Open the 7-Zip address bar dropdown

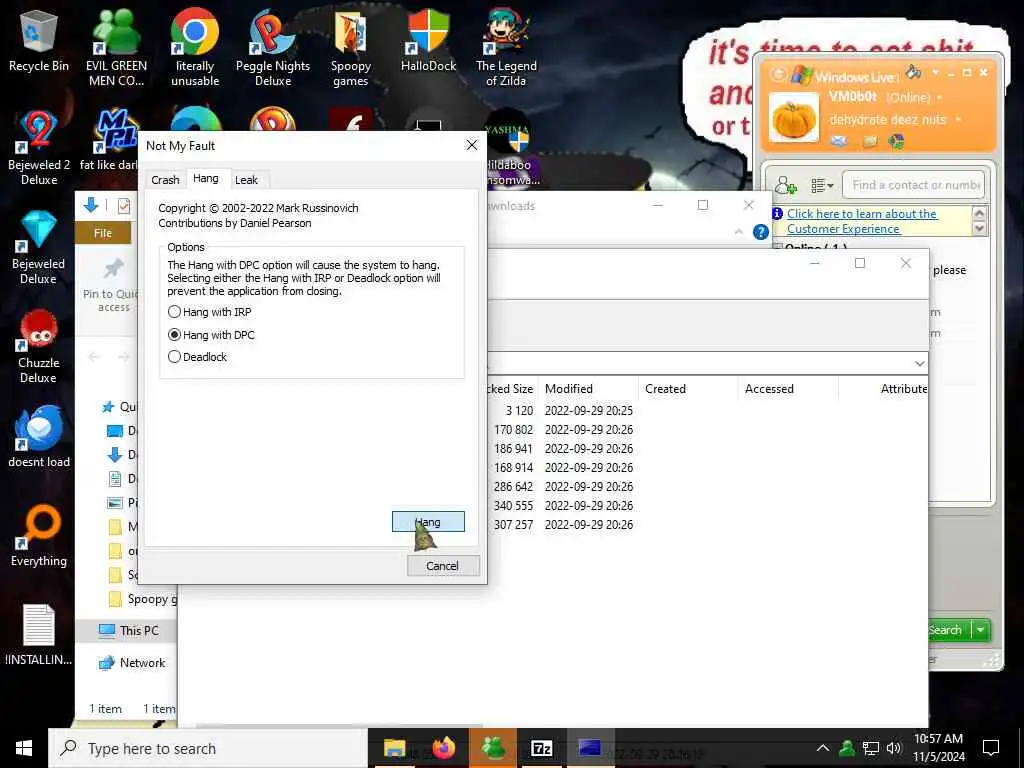pyautogui.click(x=920, y=364)
